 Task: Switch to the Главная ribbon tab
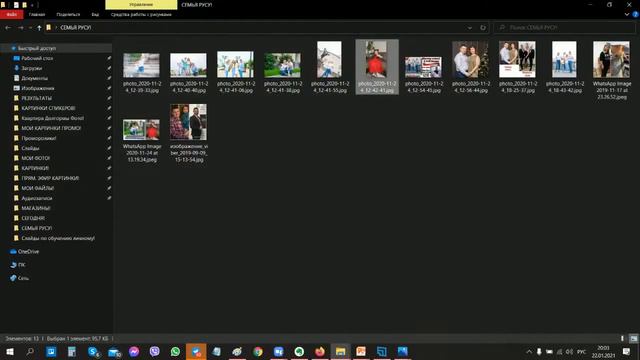[x=37, y=15]
